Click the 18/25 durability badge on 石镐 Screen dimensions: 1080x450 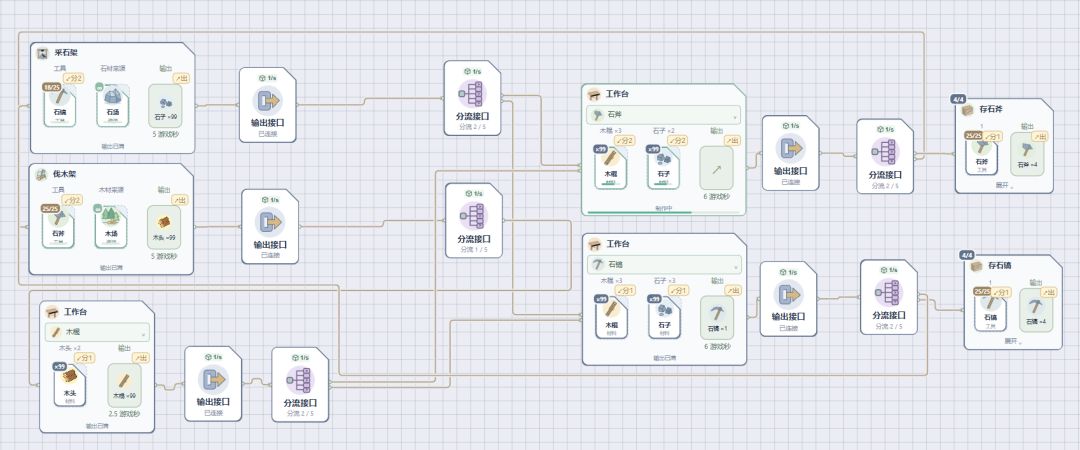(x=52, y=88)
